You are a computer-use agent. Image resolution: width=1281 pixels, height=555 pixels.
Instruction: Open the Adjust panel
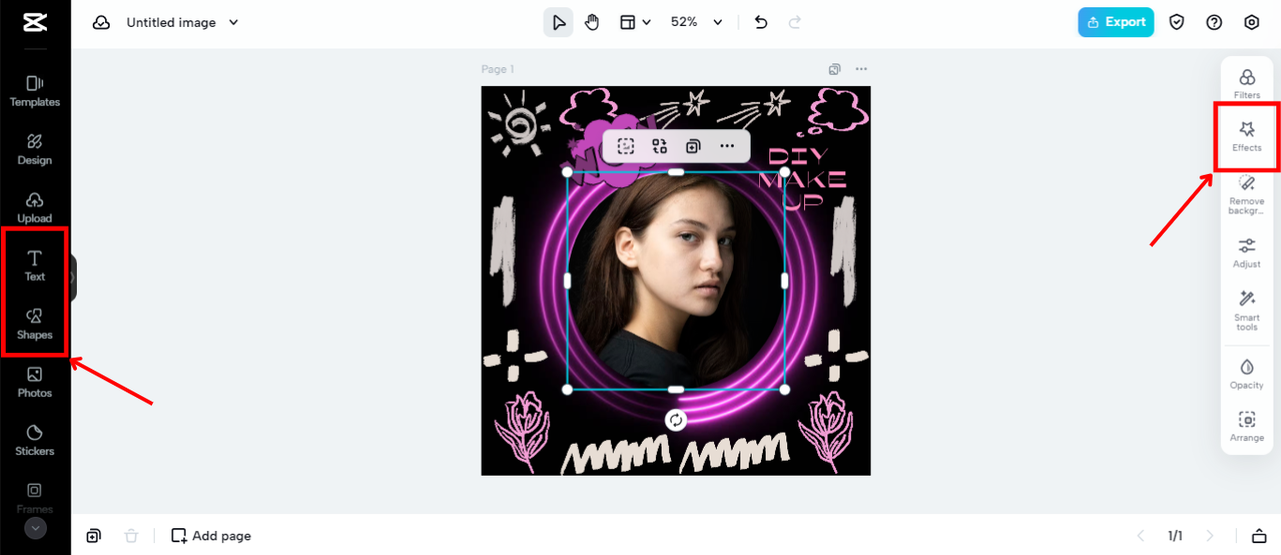1247,253
